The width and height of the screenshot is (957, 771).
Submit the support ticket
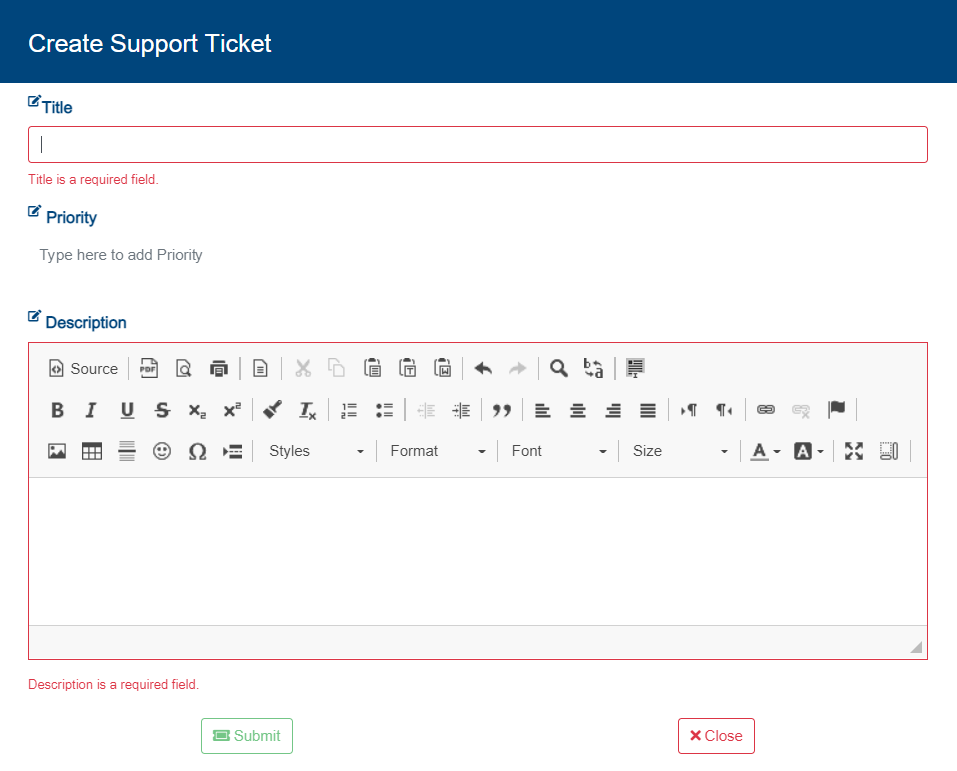coord(247,736)
